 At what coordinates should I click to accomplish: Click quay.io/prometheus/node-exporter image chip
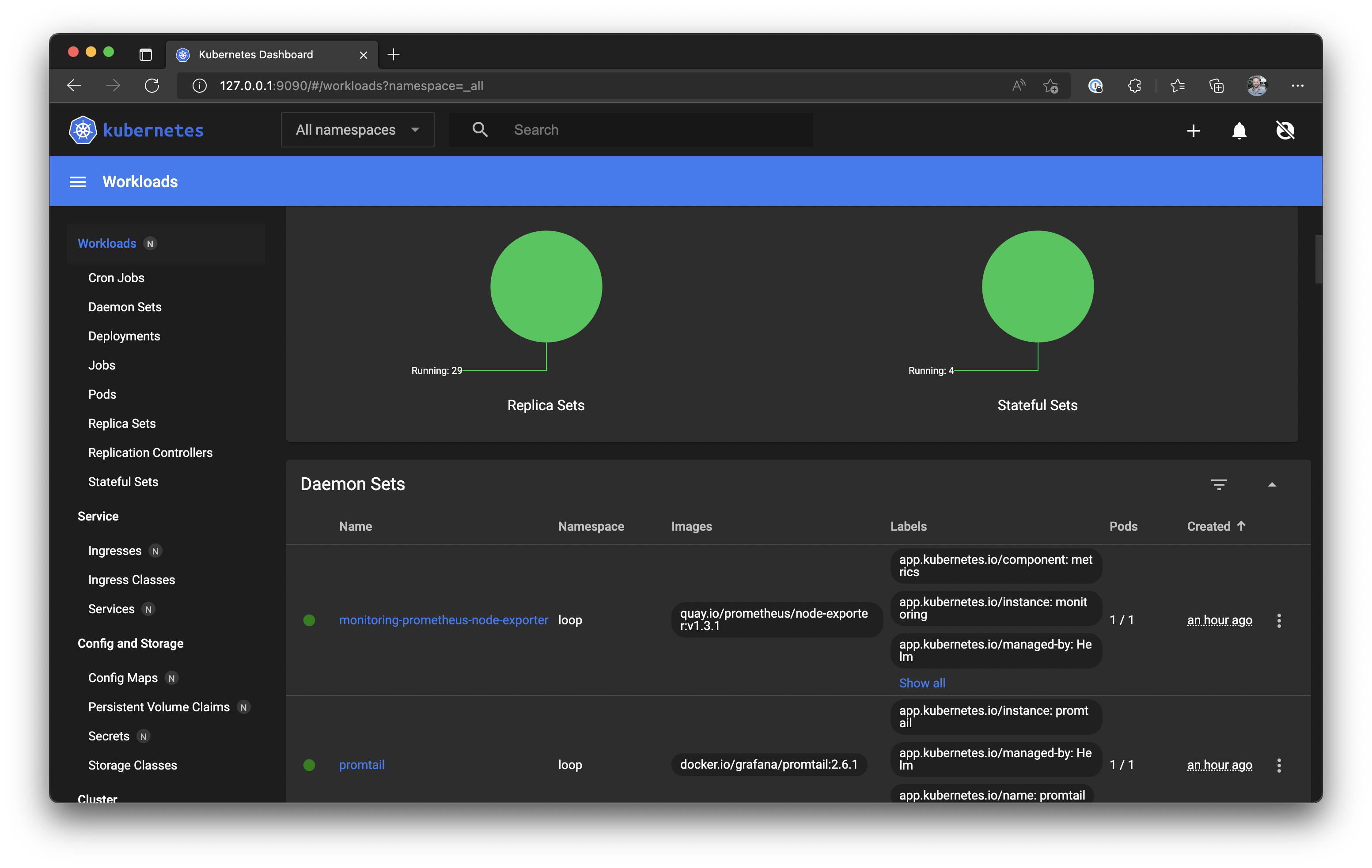tap(776, 620)
